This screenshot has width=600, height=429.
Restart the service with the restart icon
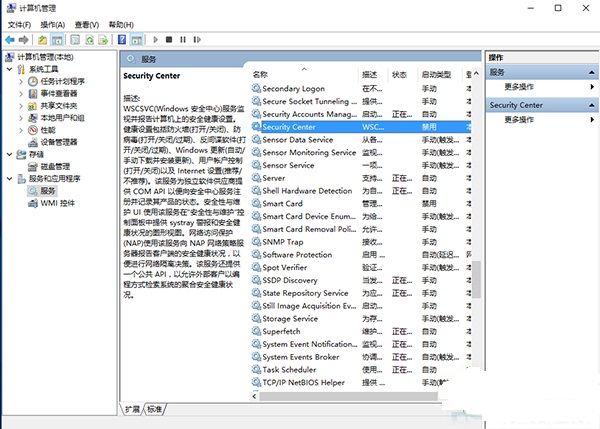pyautogui.click(x=197, y=39)
